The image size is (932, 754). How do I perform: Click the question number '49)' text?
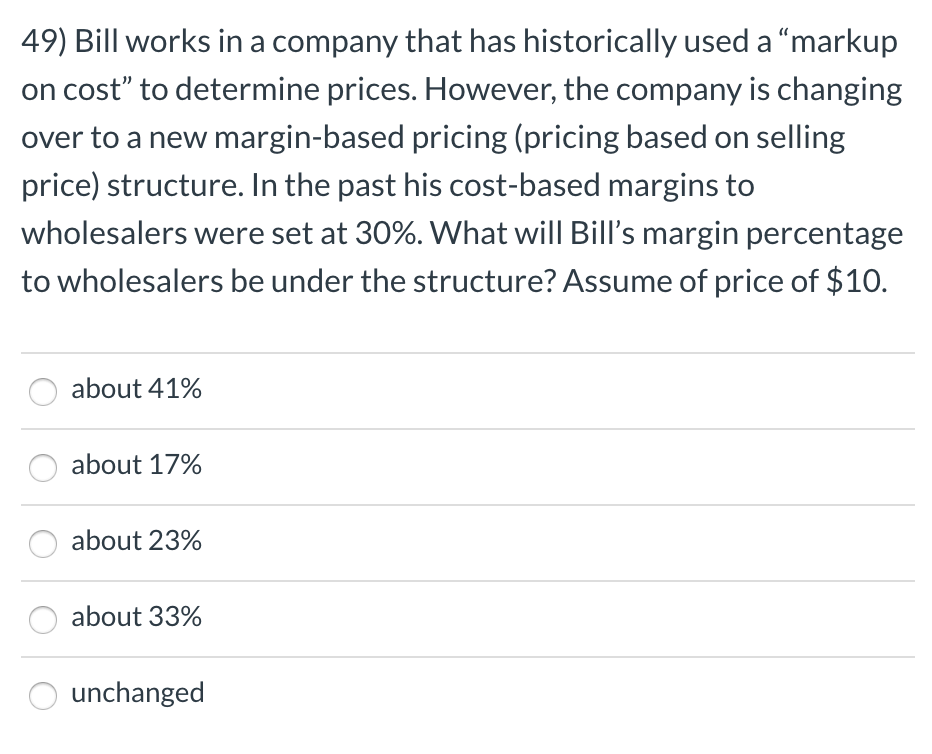pyautogui.click(x=43, y=41)
